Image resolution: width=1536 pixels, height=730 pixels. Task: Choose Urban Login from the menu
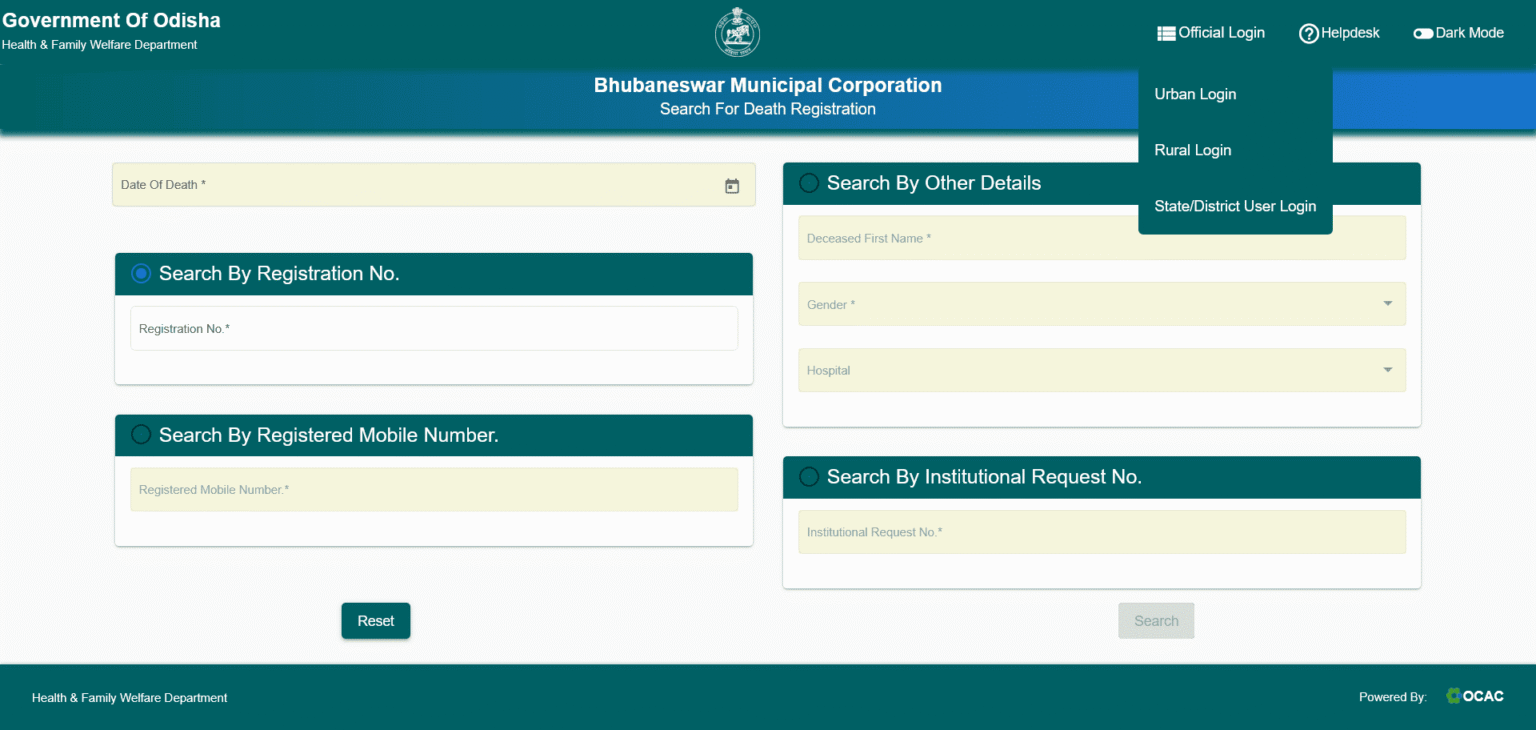tap(1195, 94)
